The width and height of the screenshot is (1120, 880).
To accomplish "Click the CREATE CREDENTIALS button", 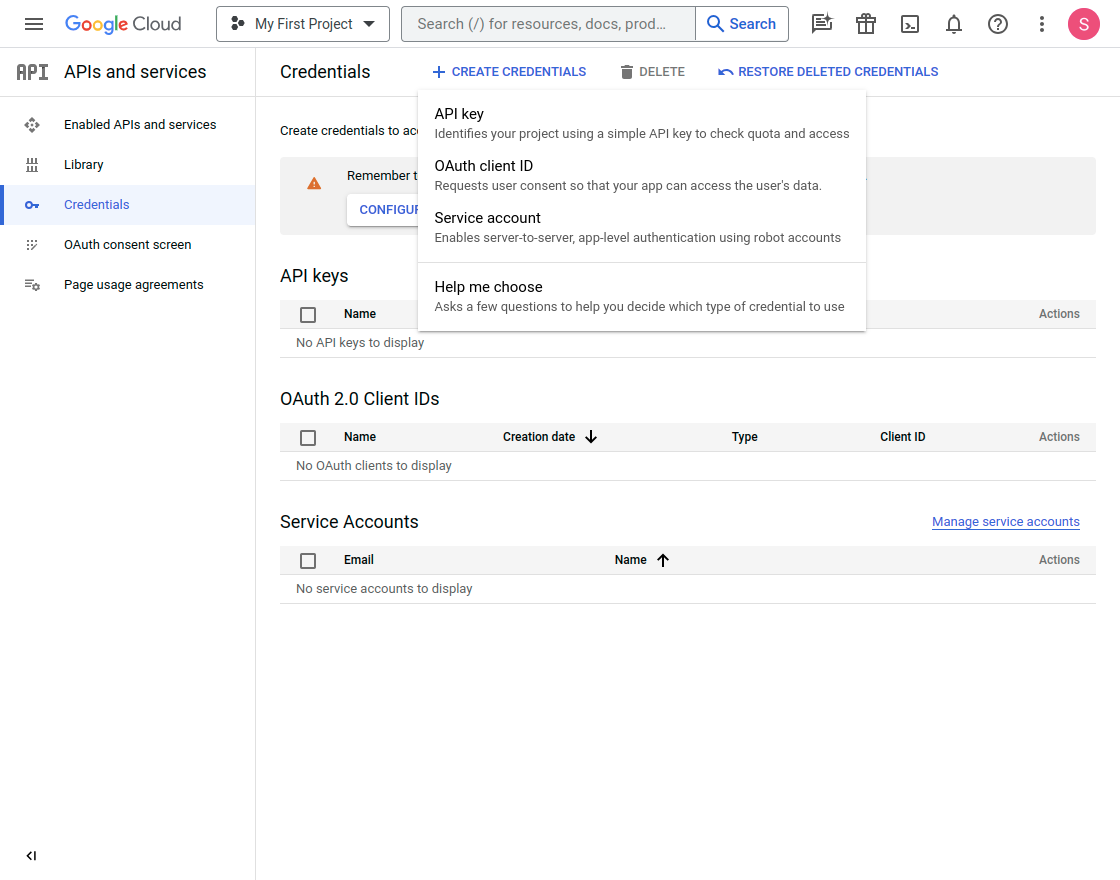I will 509,72.
